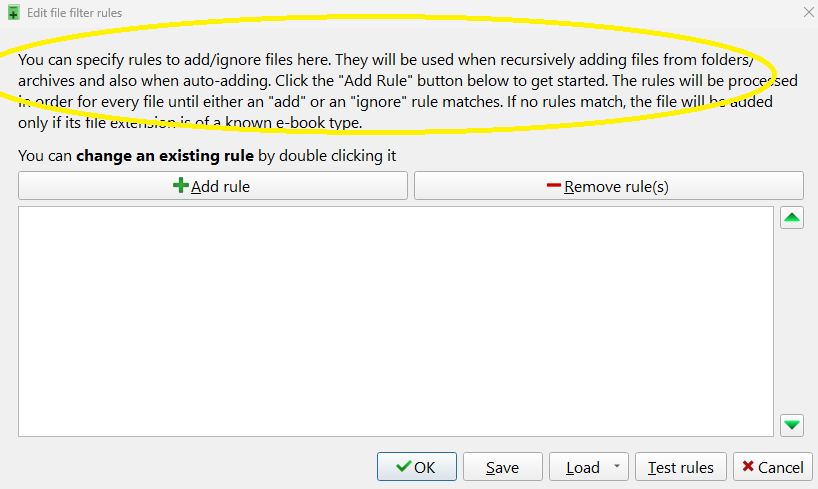Open the Test rules dialog
Viewport: 818px width, 489px height.
pos(681,467)
